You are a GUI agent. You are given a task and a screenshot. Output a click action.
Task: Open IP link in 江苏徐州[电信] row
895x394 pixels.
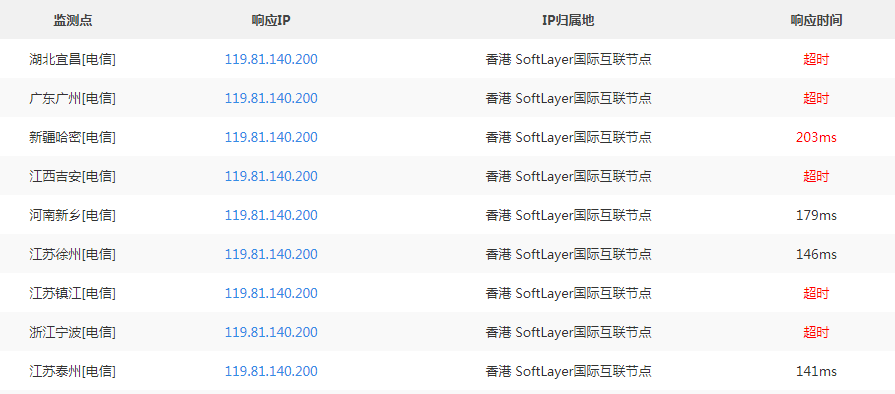tap(271, 254)
